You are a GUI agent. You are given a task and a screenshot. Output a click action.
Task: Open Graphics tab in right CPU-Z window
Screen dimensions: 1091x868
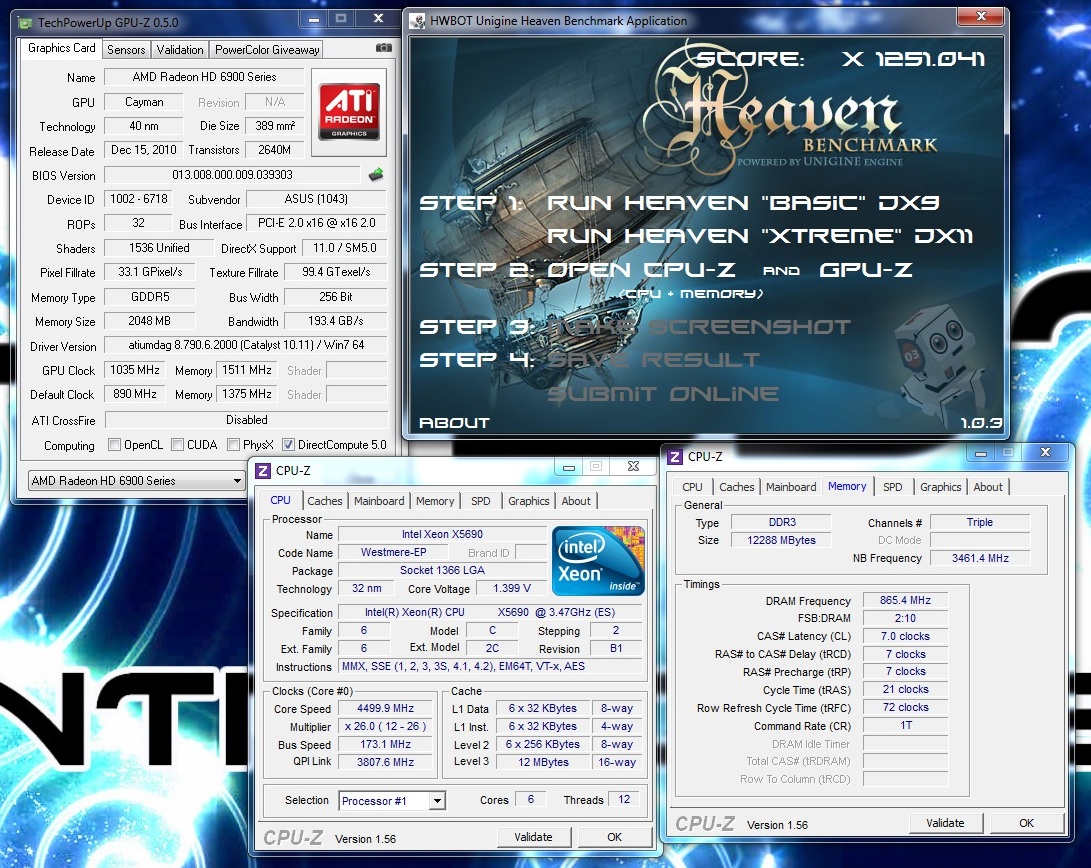point(940,487)
